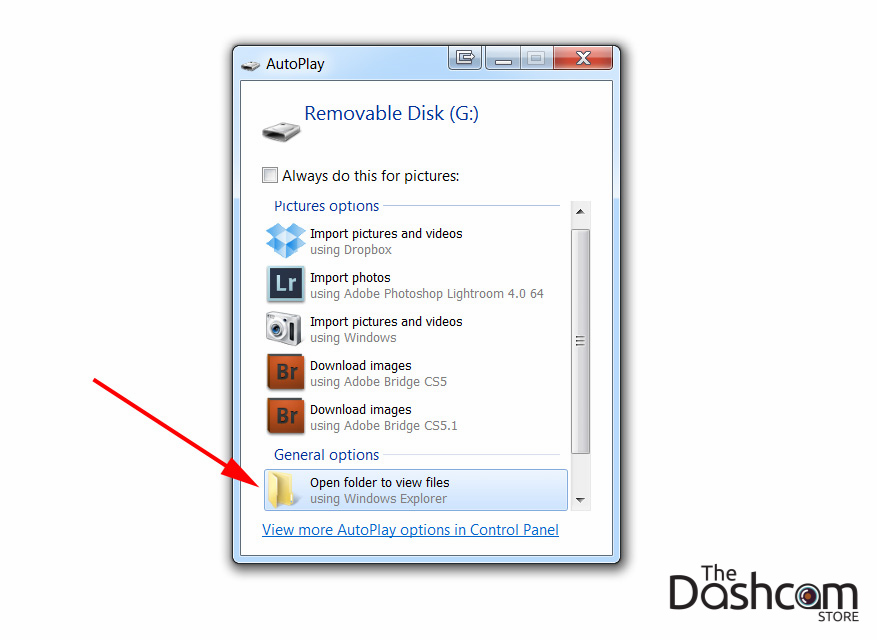Minimize the AutoPlay window
This screenshot has height=640, width=877.
tap(503, 58)
